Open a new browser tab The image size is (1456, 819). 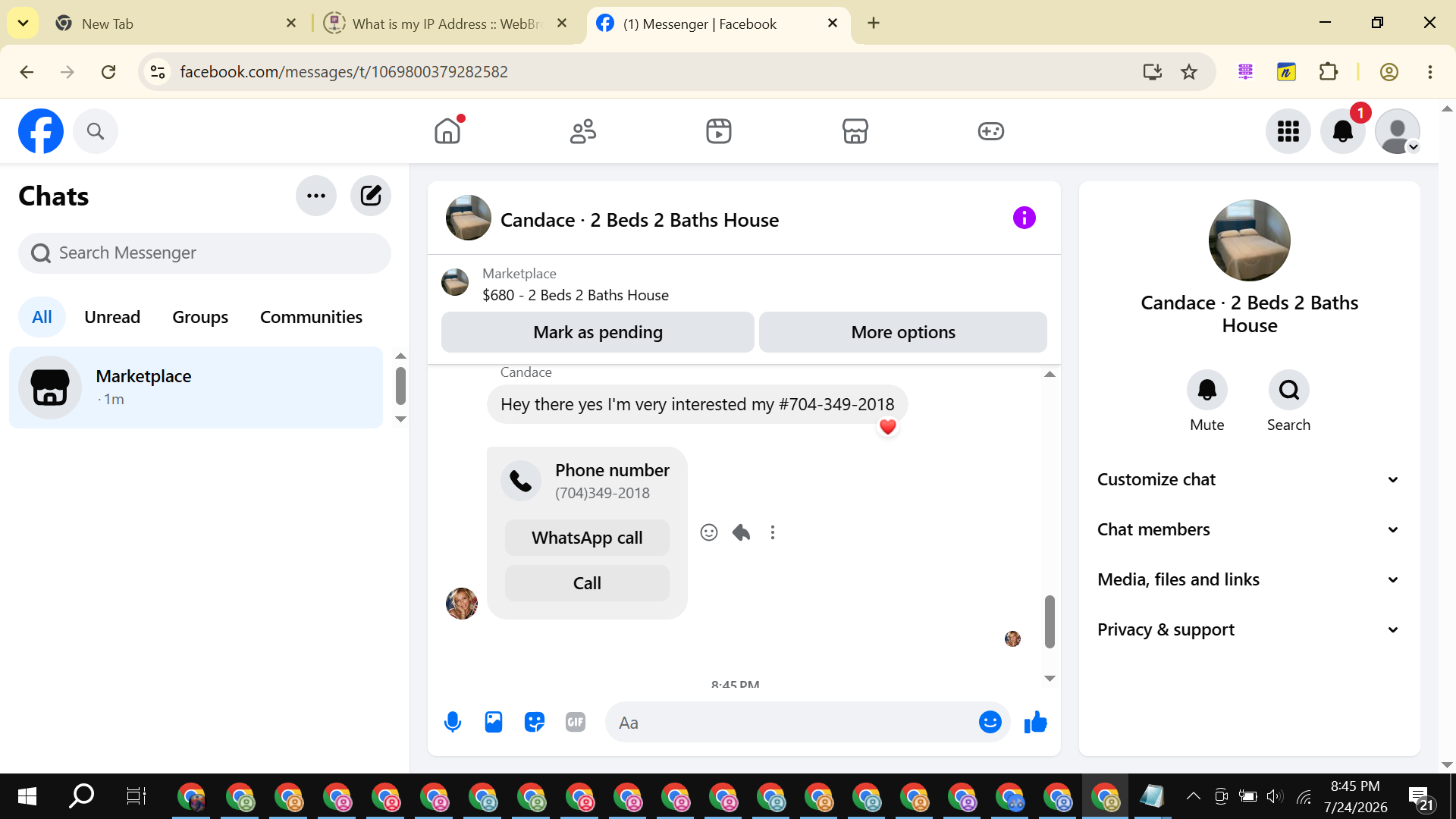pyautogui.click(x=874, y=24)
